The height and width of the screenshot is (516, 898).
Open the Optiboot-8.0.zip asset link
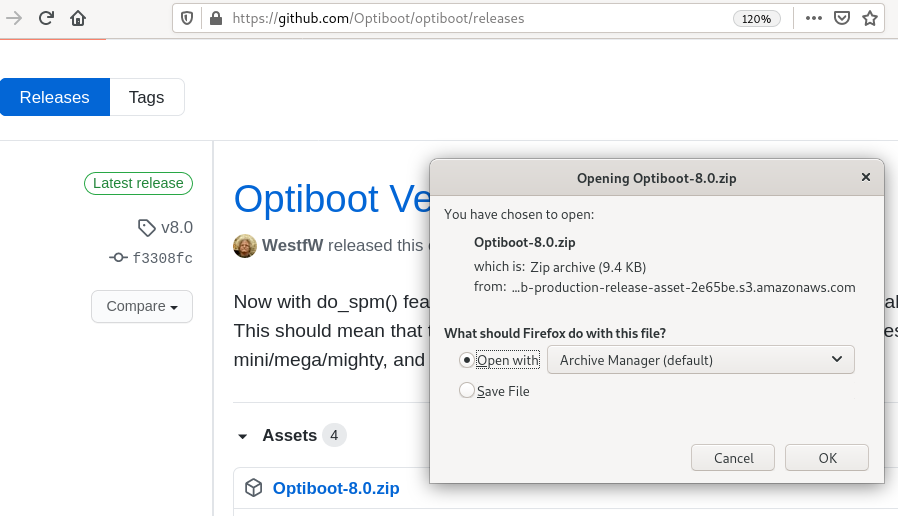[x=336, y=488]
